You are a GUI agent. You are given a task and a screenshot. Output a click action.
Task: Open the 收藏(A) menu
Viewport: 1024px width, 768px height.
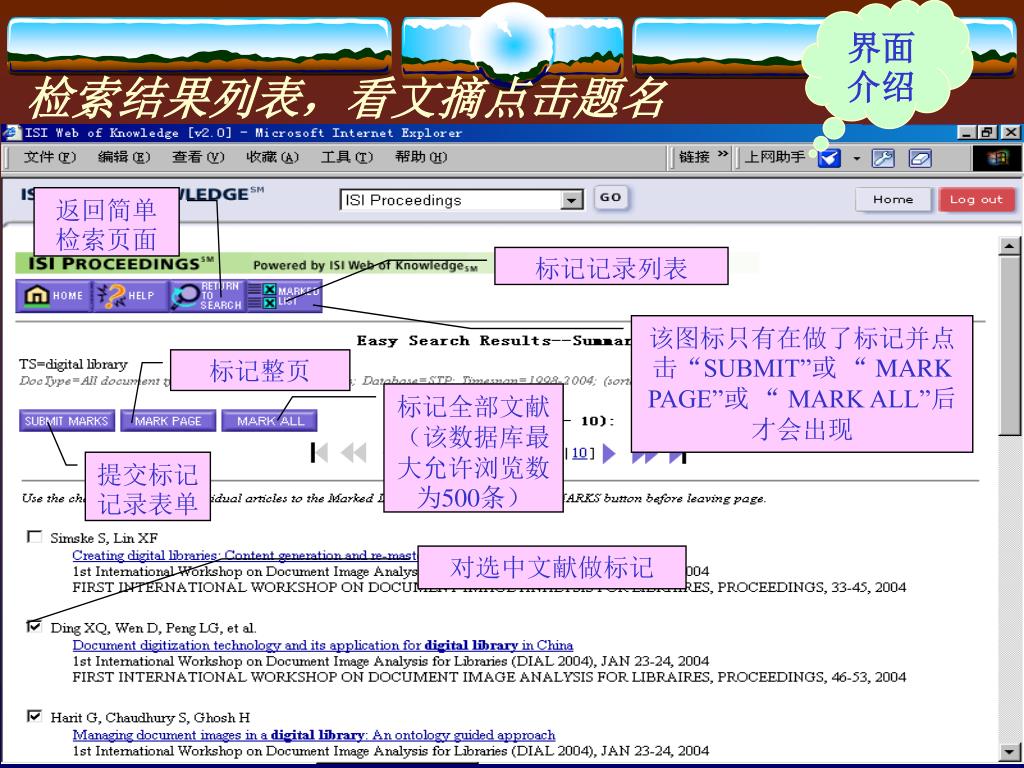(272, 157)
